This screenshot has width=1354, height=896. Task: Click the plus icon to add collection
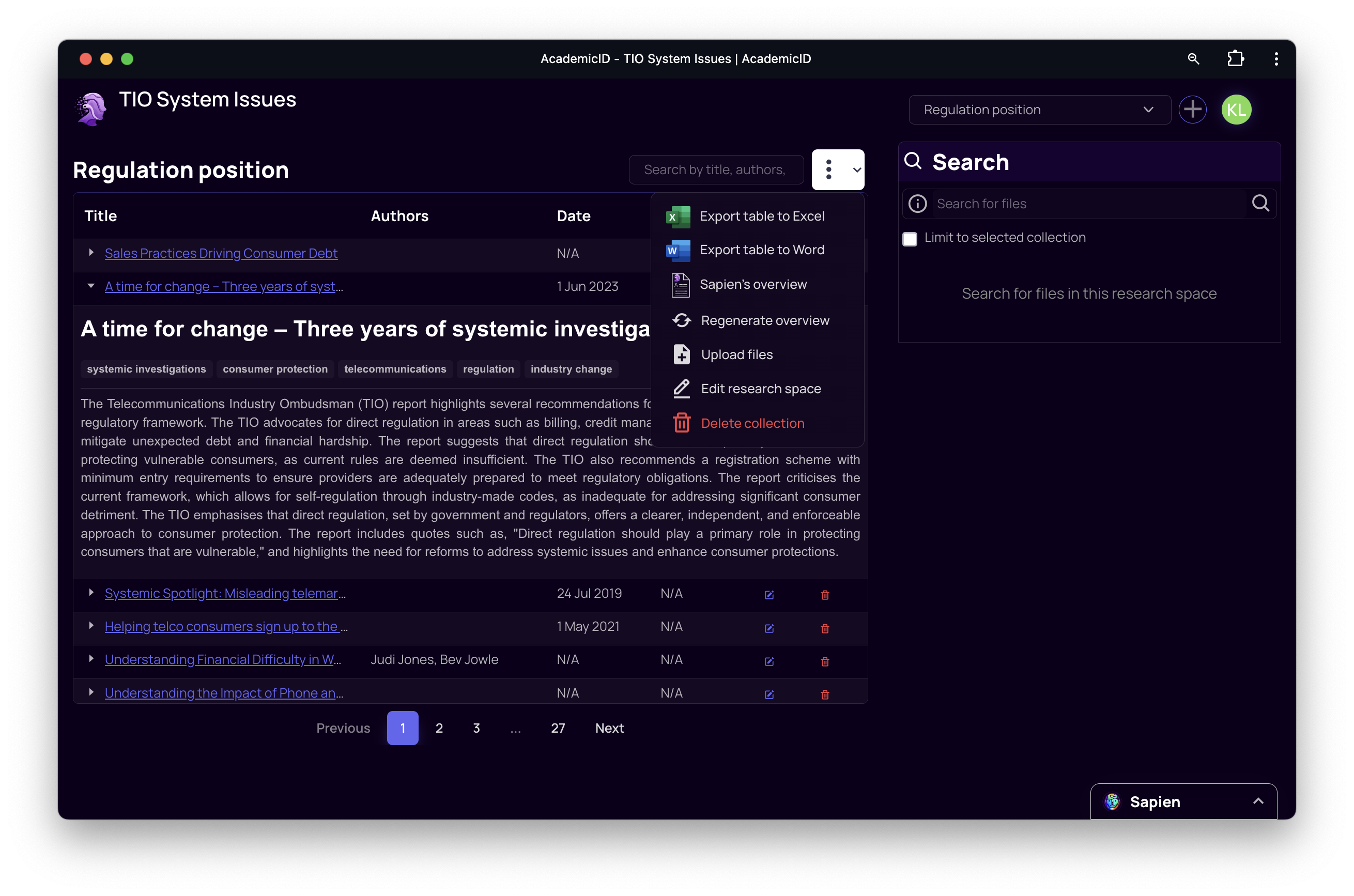(x=1192, y=110)
